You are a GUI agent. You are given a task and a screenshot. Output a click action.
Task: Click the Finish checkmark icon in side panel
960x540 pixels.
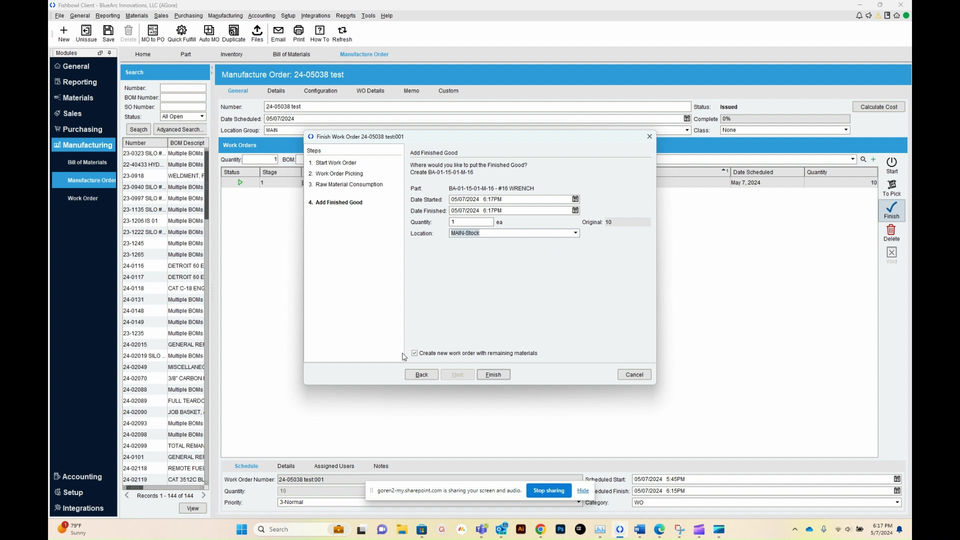click(891, 211)
